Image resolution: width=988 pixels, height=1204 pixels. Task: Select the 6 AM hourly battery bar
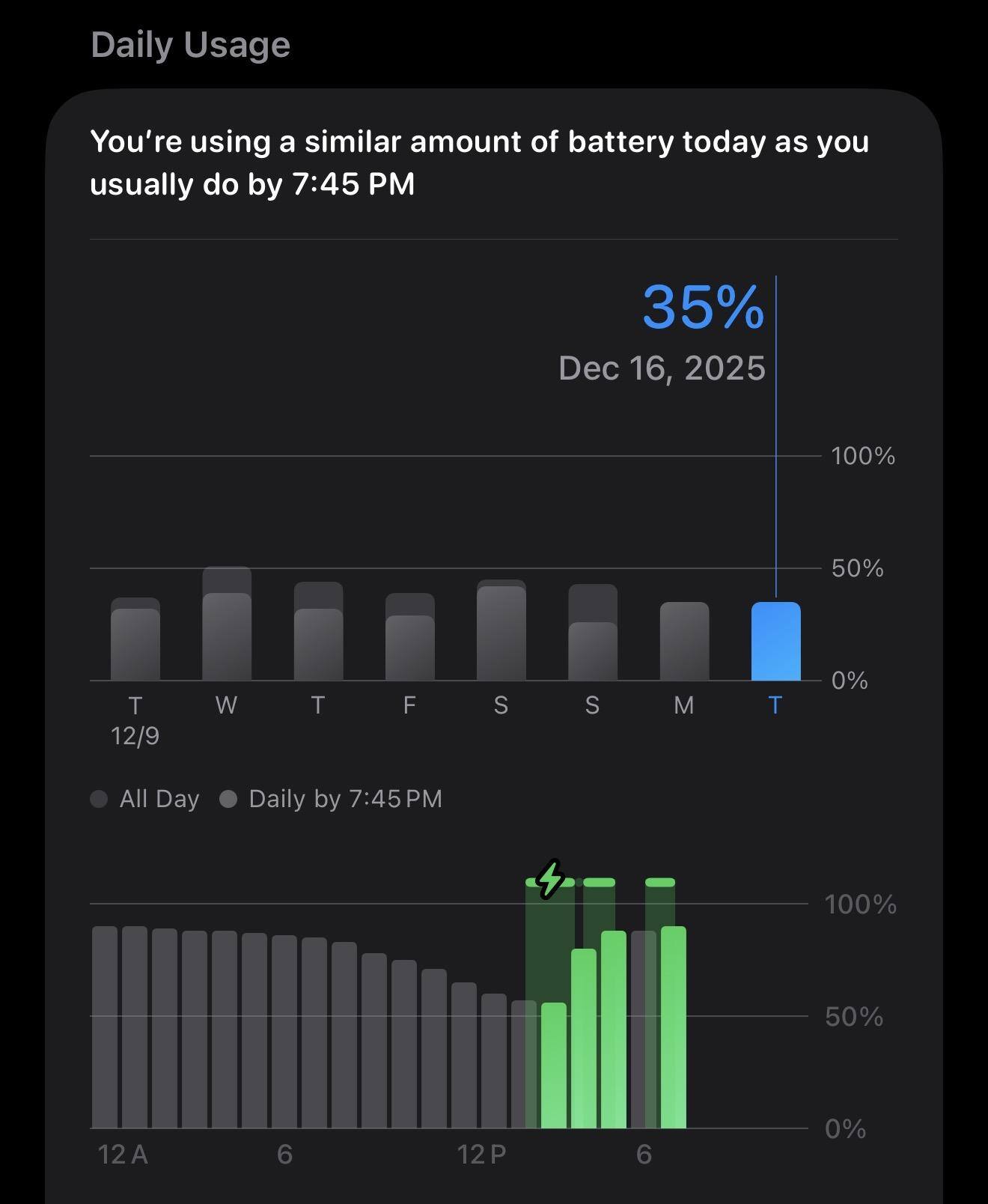[x=284, y=1030]
